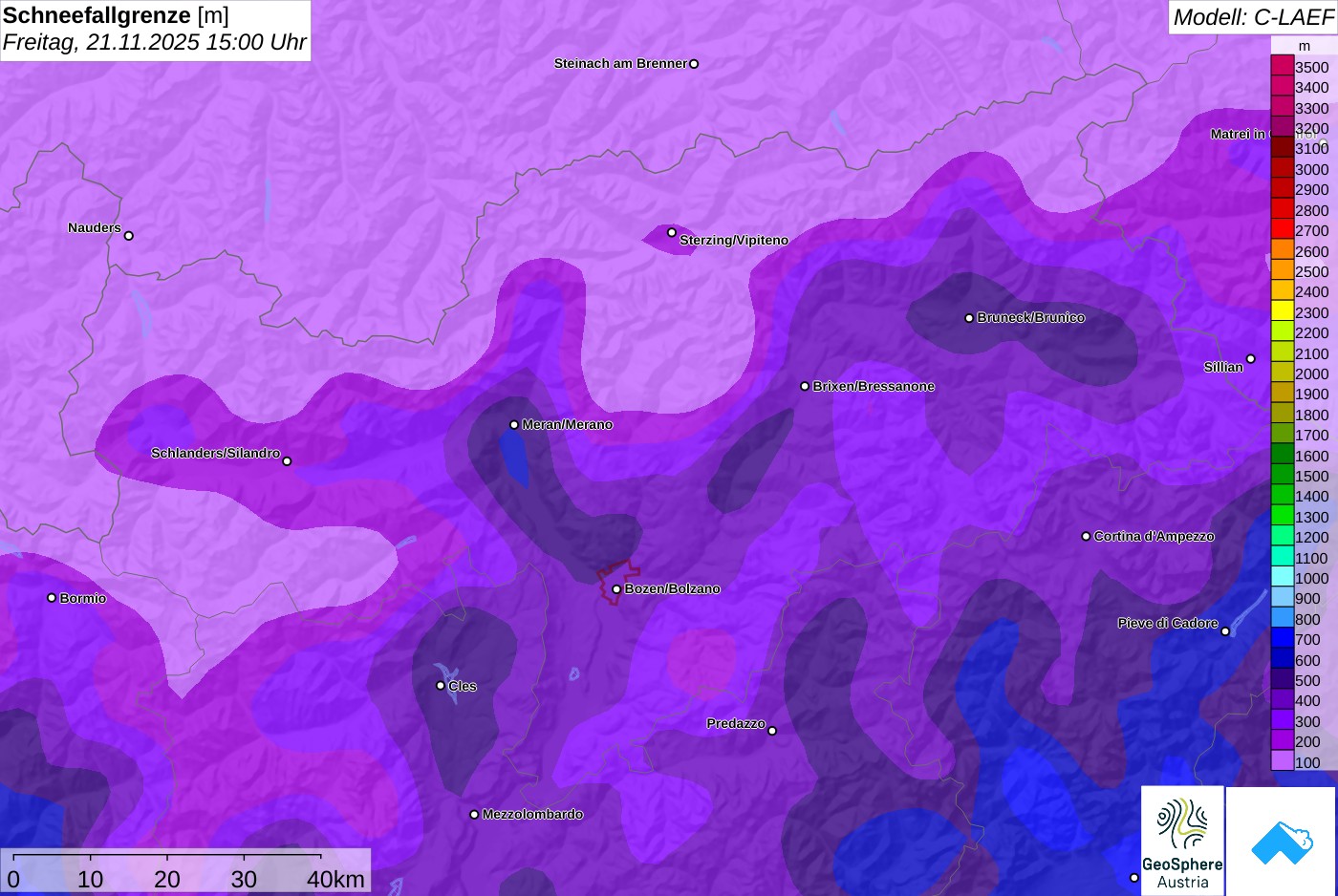The width and height of the screenshot is (1338, 896).
Task: Click the Nauders location dot
Action: (x=129, y=235)
